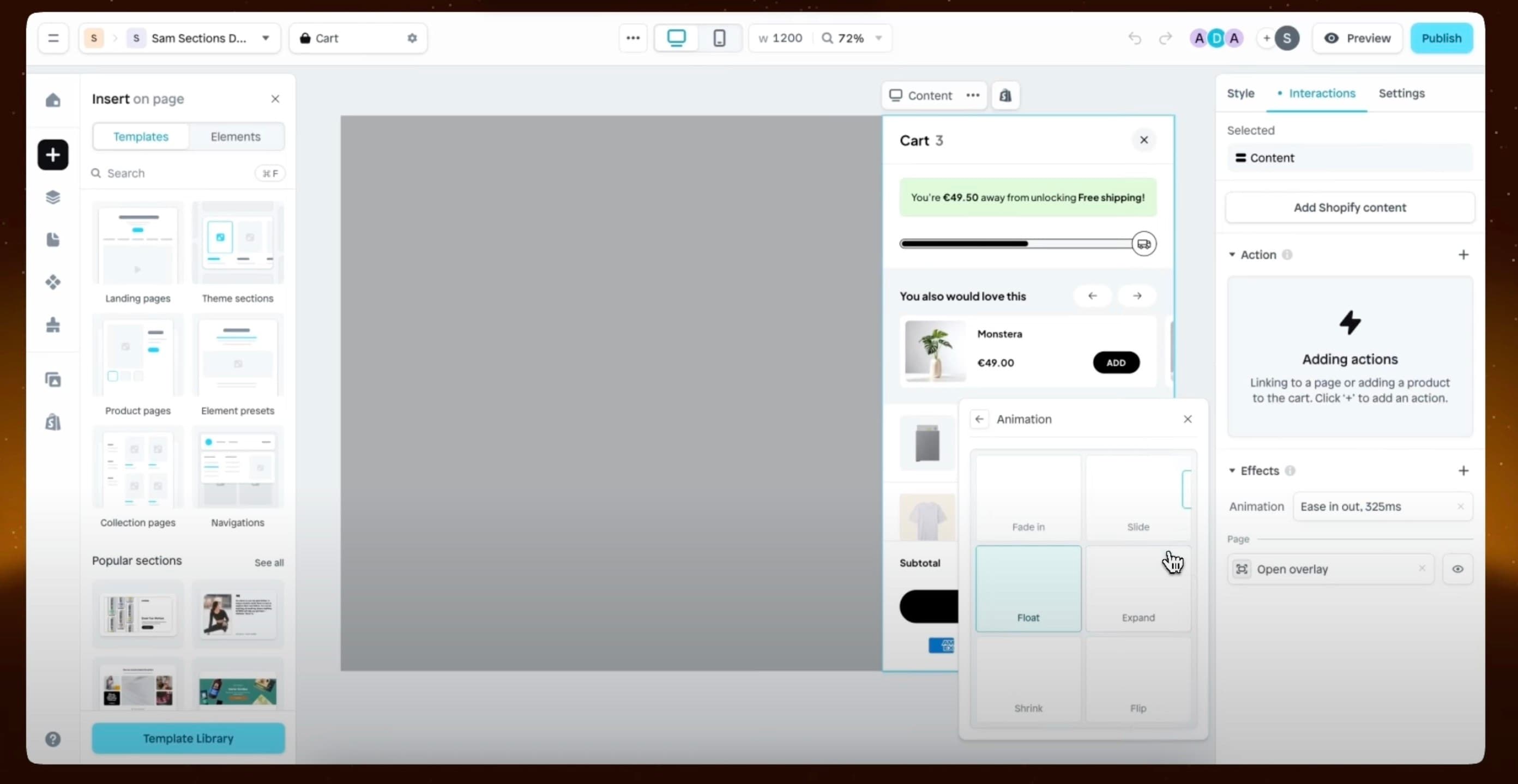
Task: Open the components icon in sidebar
Action: [53, 282]
